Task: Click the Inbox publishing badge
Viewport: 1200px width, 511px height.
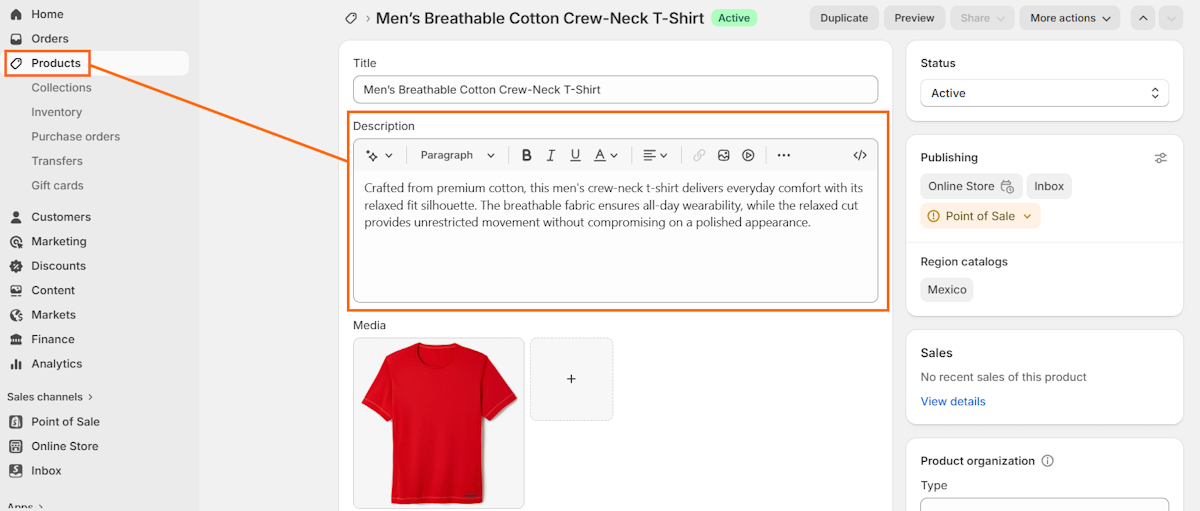Action: (1049, 186)
